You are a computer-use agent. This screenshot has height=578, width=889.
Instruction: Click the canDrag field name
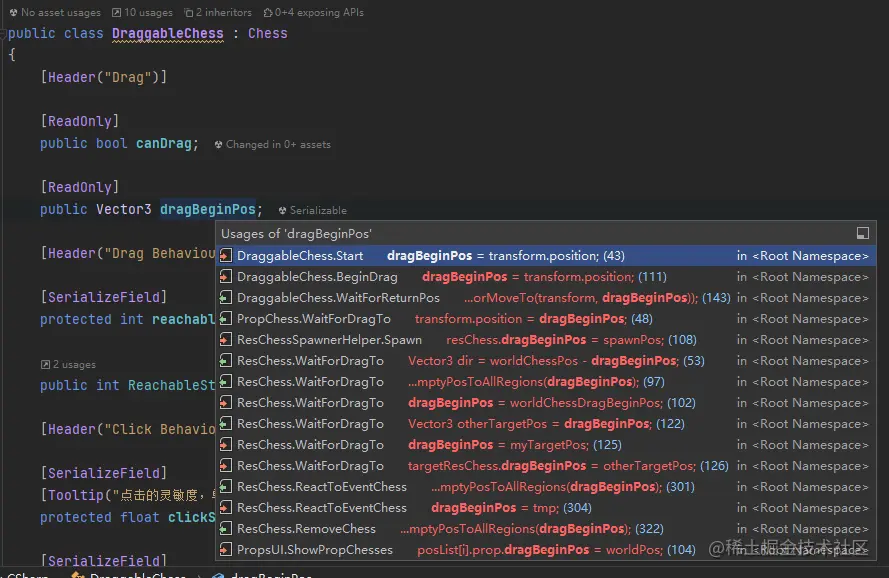[x=164, y=144]
